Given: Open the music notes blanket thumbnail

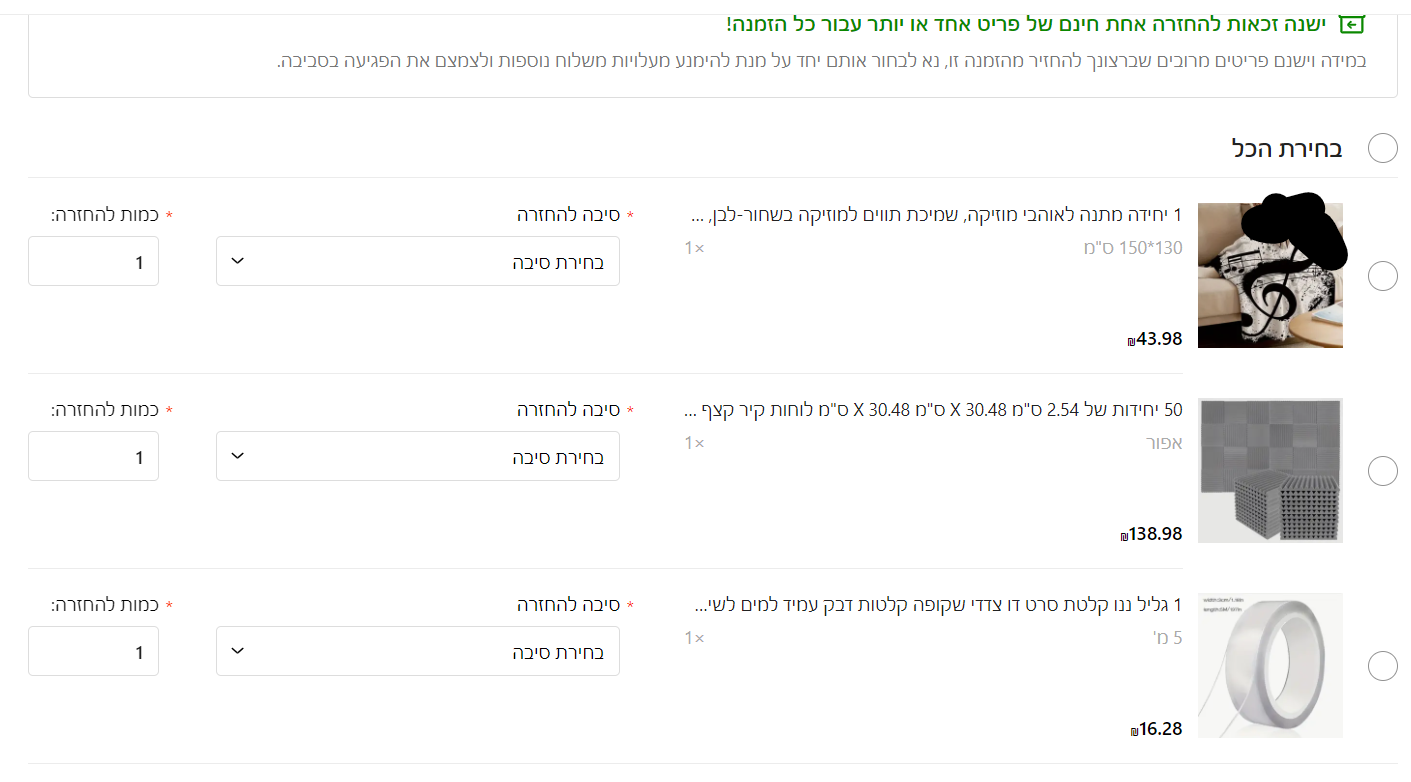Looking at the screenshot, I should [x=1270, y=276].
